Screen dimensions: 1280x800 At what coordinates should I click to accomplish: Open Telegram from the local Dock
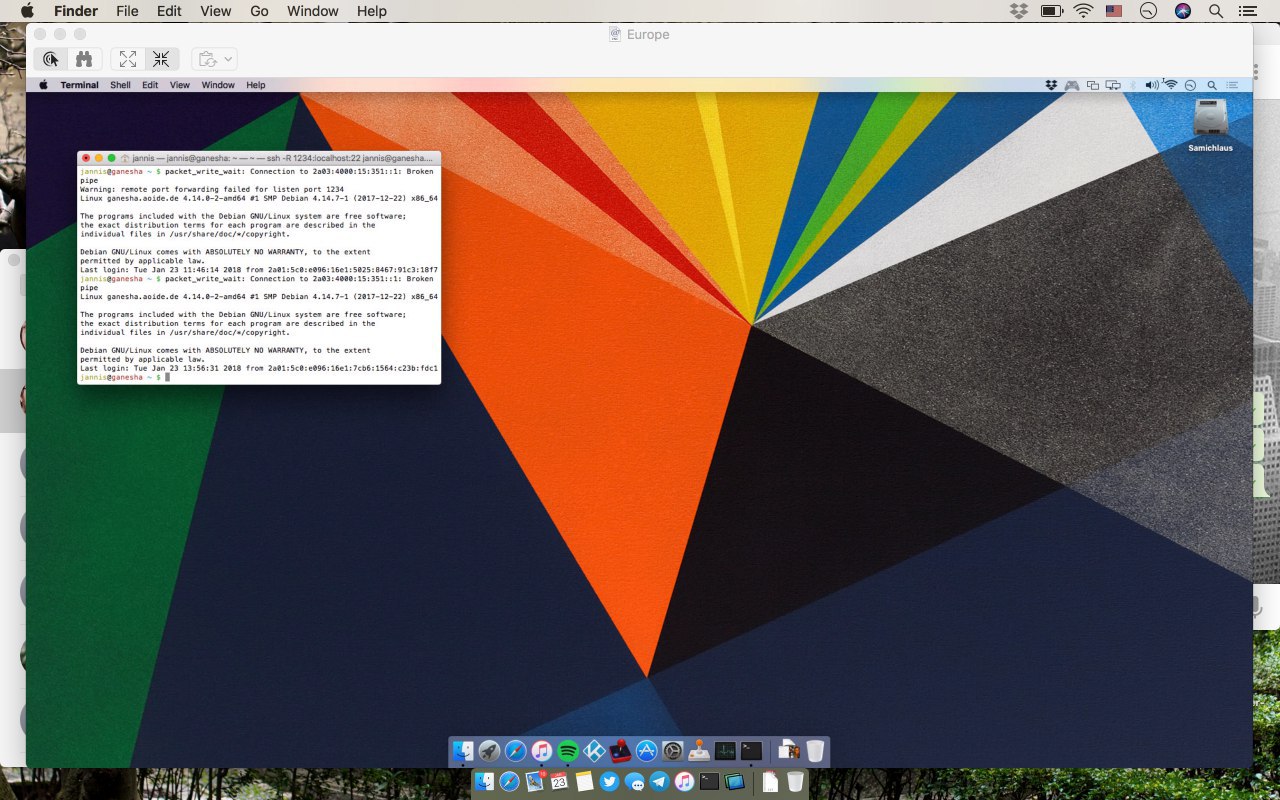tap(659, 782)
